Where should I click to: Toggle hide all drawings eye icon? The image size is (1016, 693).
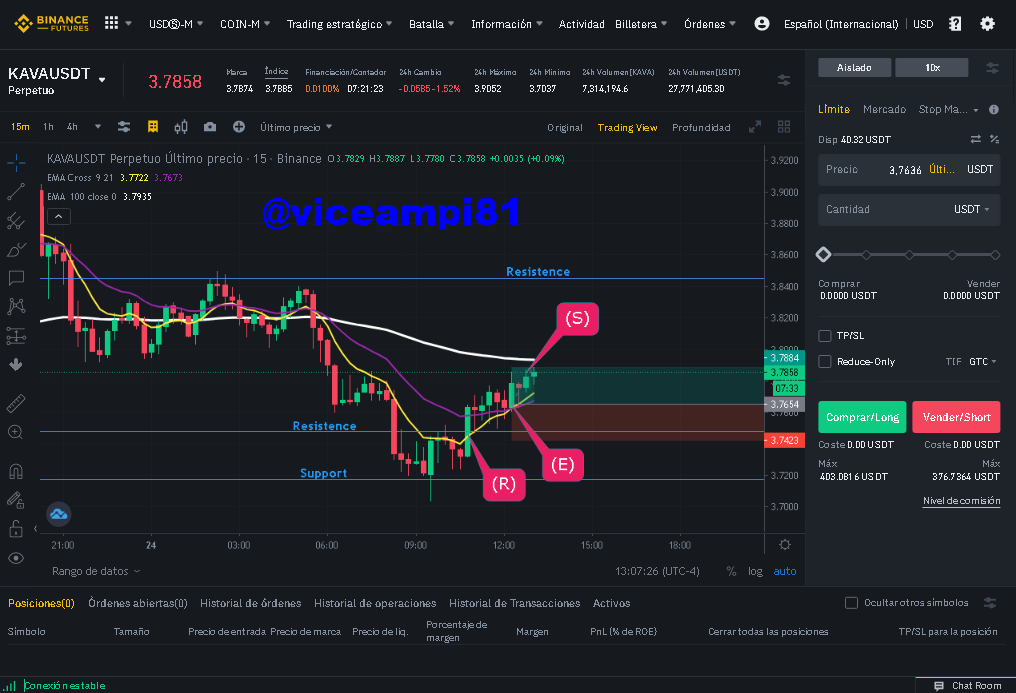pyautogui.click(x=16, y=558)
